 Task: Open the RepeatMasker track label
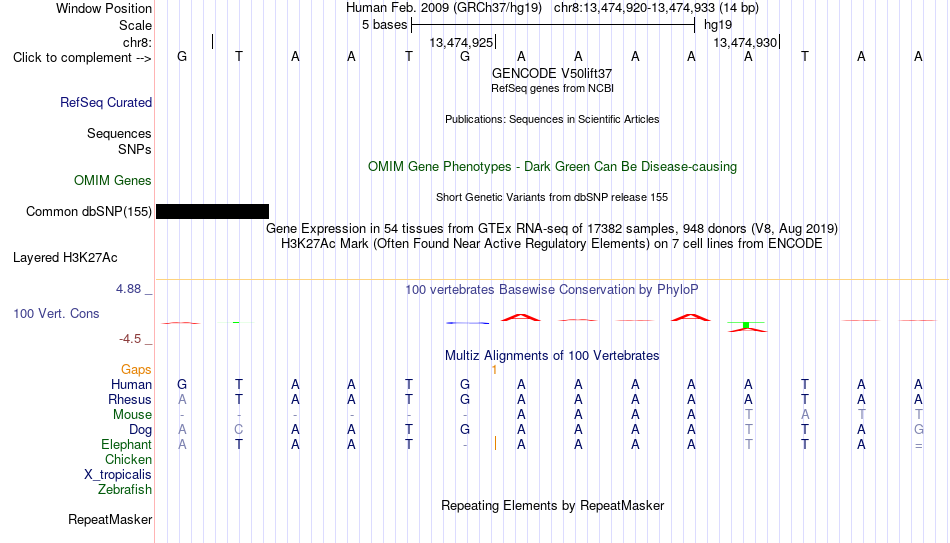(x=110, y=519)
